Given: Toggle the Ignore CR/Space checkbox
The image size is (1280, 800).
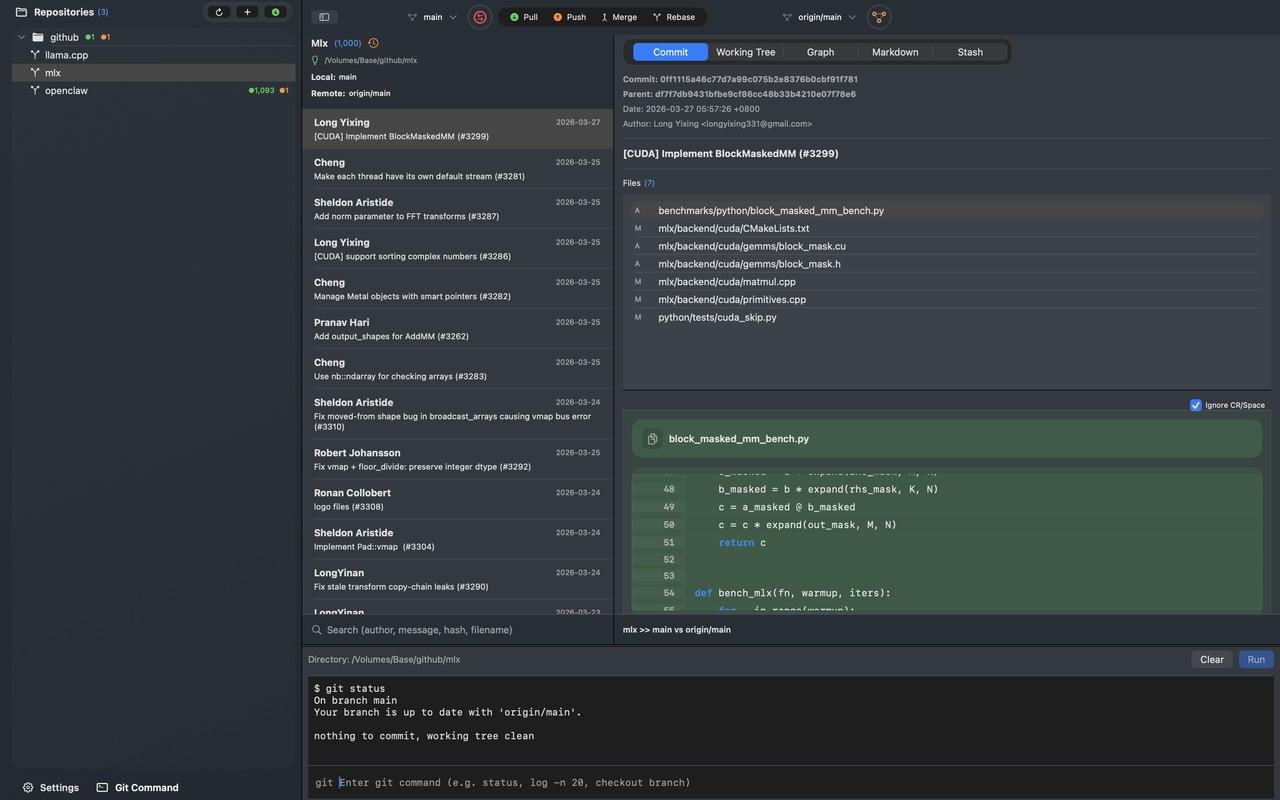Looking at the screenshot, I should tap(1196, 405).
